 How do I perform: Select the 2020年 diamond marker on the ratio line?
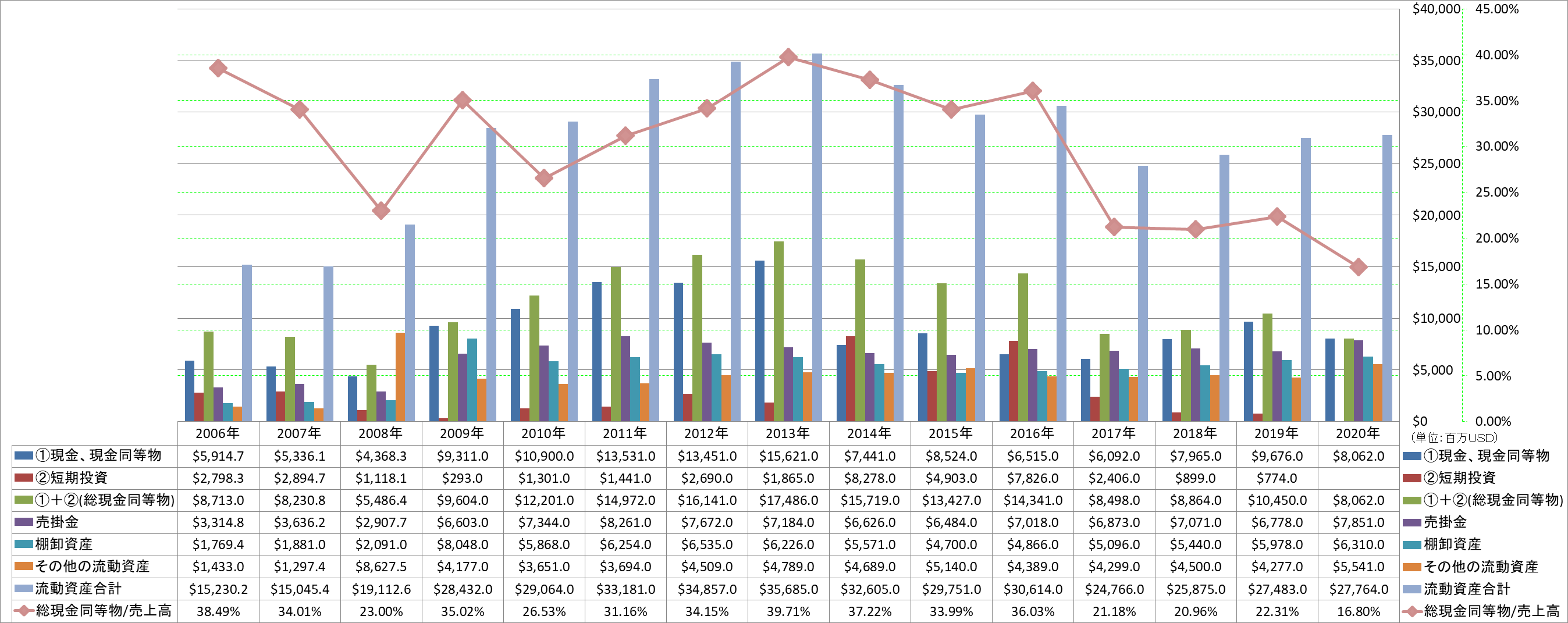(1358, 267)
